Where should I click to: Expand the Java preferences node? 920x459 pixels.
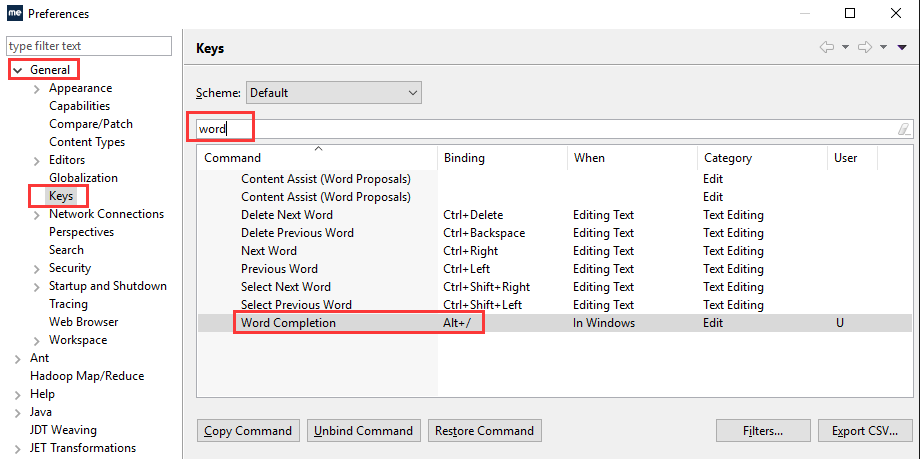coord(17,412)
